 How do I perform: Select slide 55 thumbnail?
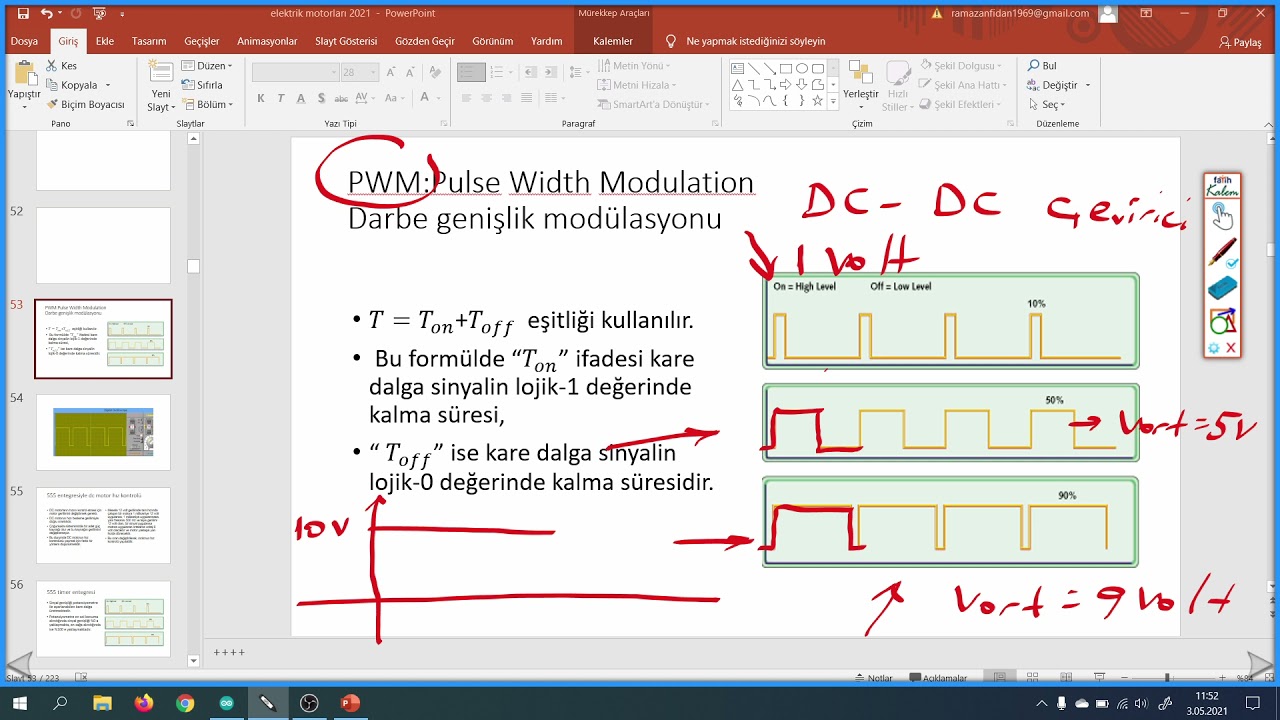point(103,525)
